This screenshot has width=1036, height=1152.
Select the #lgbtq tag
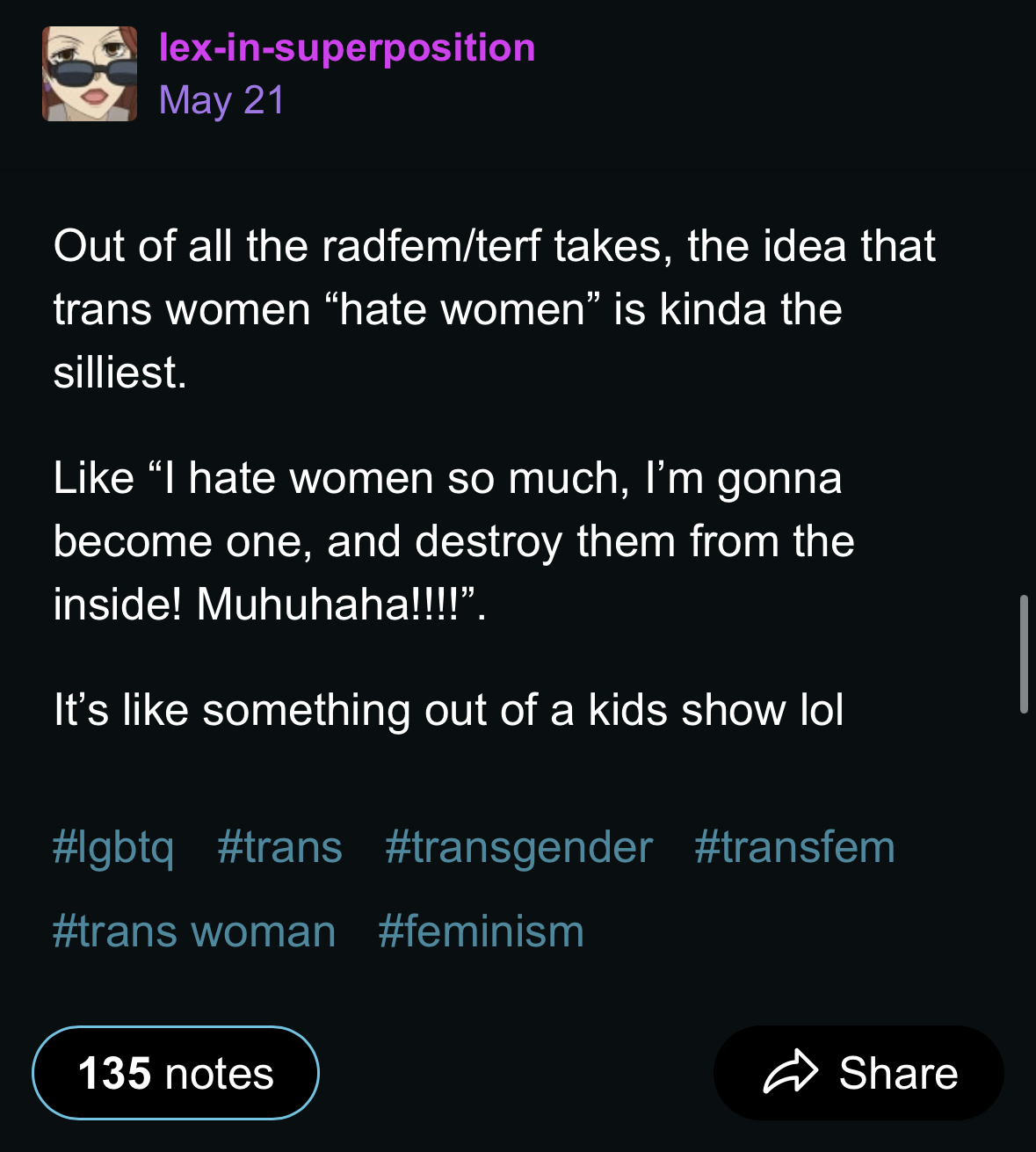112,848
